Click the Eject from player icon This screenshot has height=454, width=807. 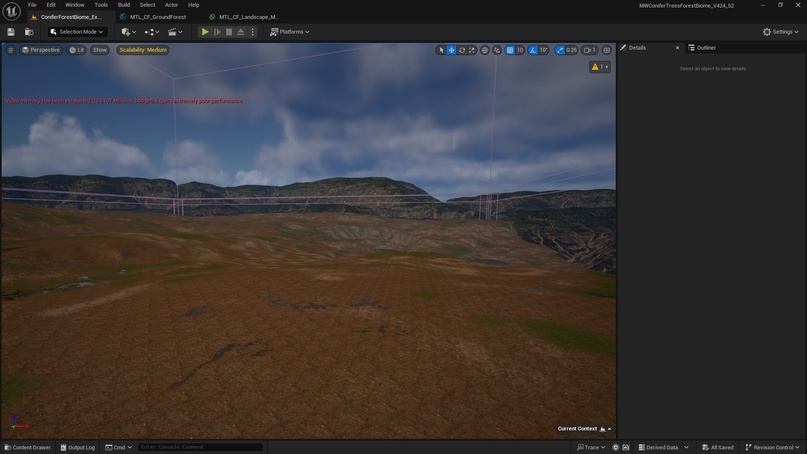coord(240,32)
